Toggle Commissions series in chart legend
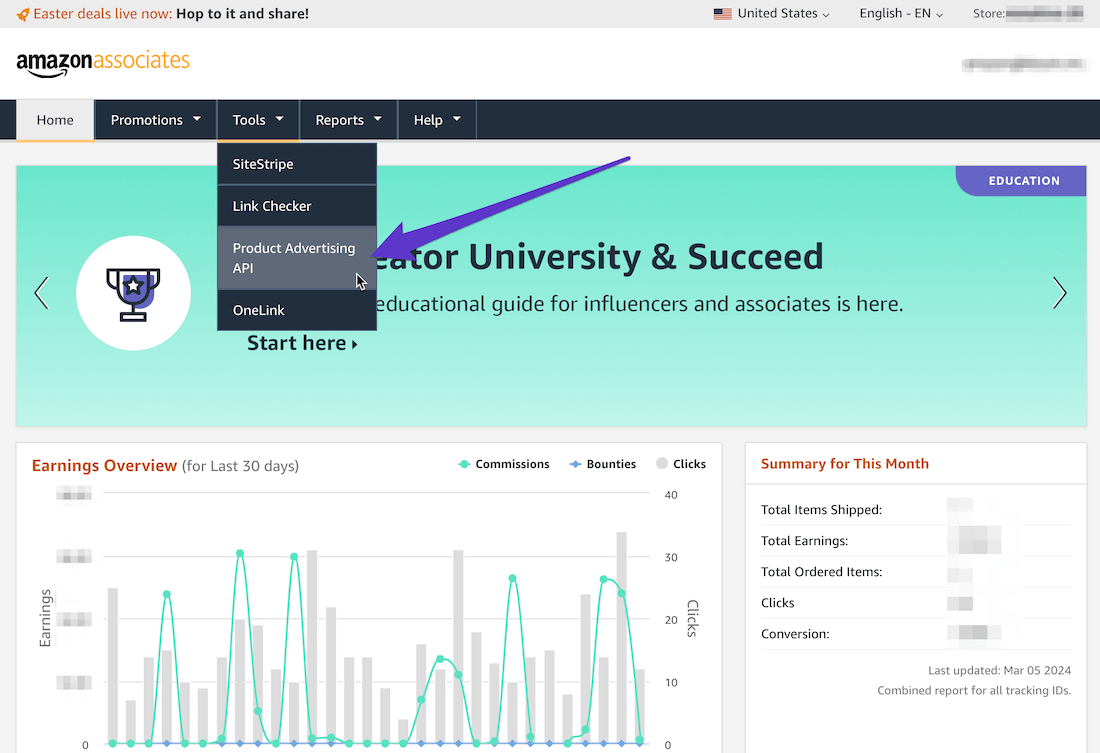Image resolution: width=1100 pixels, height=753 pixels. pyautogui.click(x=503, y=464)
